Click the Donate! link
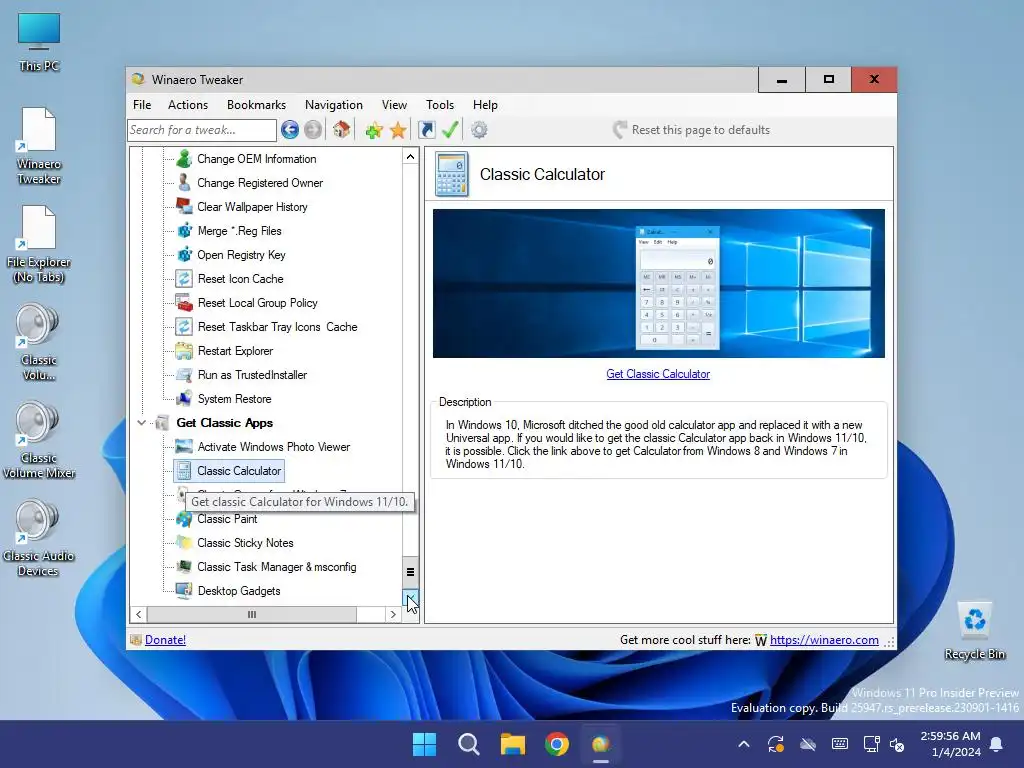 [x=165, y=640]
